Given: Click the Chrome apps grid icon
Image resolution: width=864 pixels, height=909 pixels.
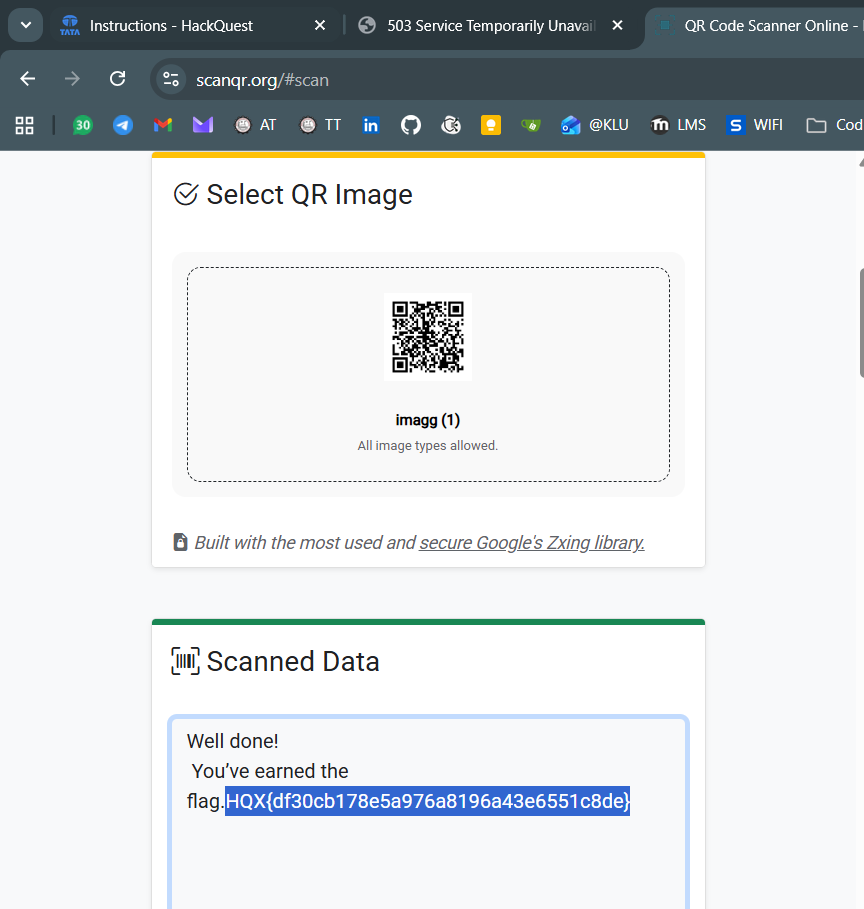Looking at the screenshot, I should [25, 125].
